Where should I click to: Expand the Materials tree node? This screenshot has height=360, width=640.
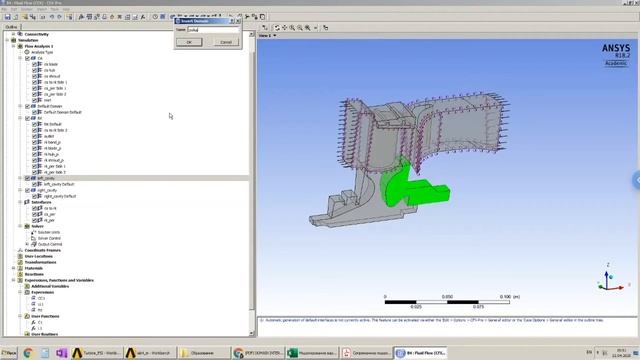click(x=13, y=268)
